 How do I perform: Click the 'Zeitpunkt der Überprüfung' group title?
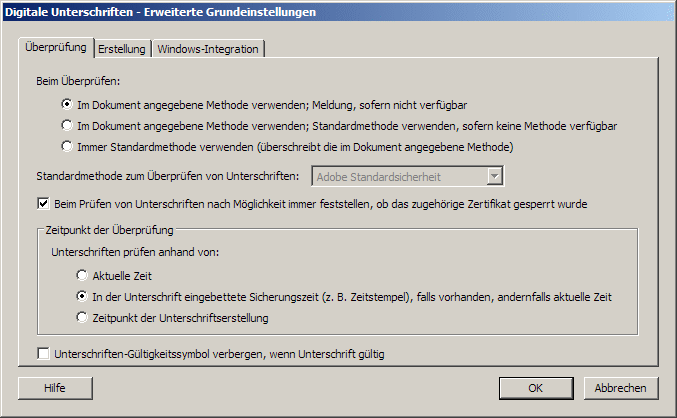click(x=110, y=230)
